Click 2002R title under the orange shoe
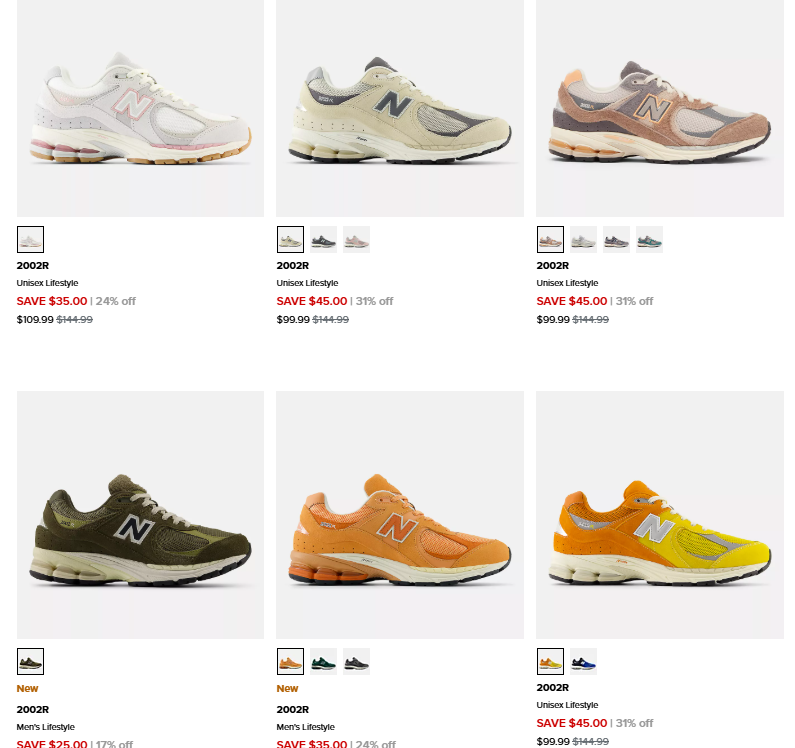This screenshot has height=748, width=795. [x=293, y=709]
